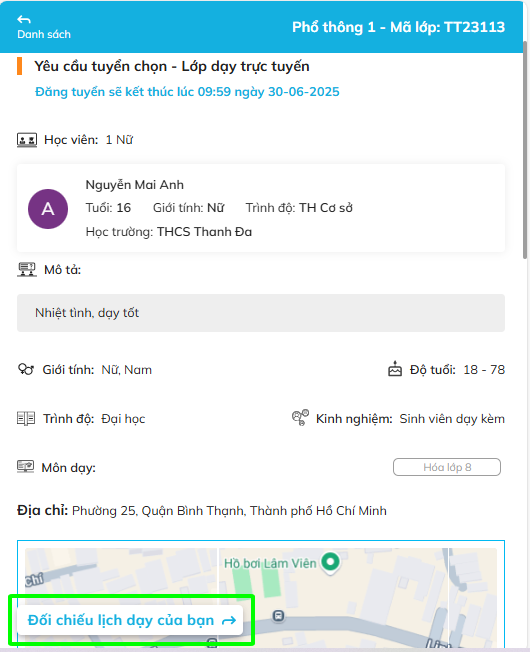Click the purple avatar with letter A
This screenshot has height=652, width=530.
[x=48, y=209]
